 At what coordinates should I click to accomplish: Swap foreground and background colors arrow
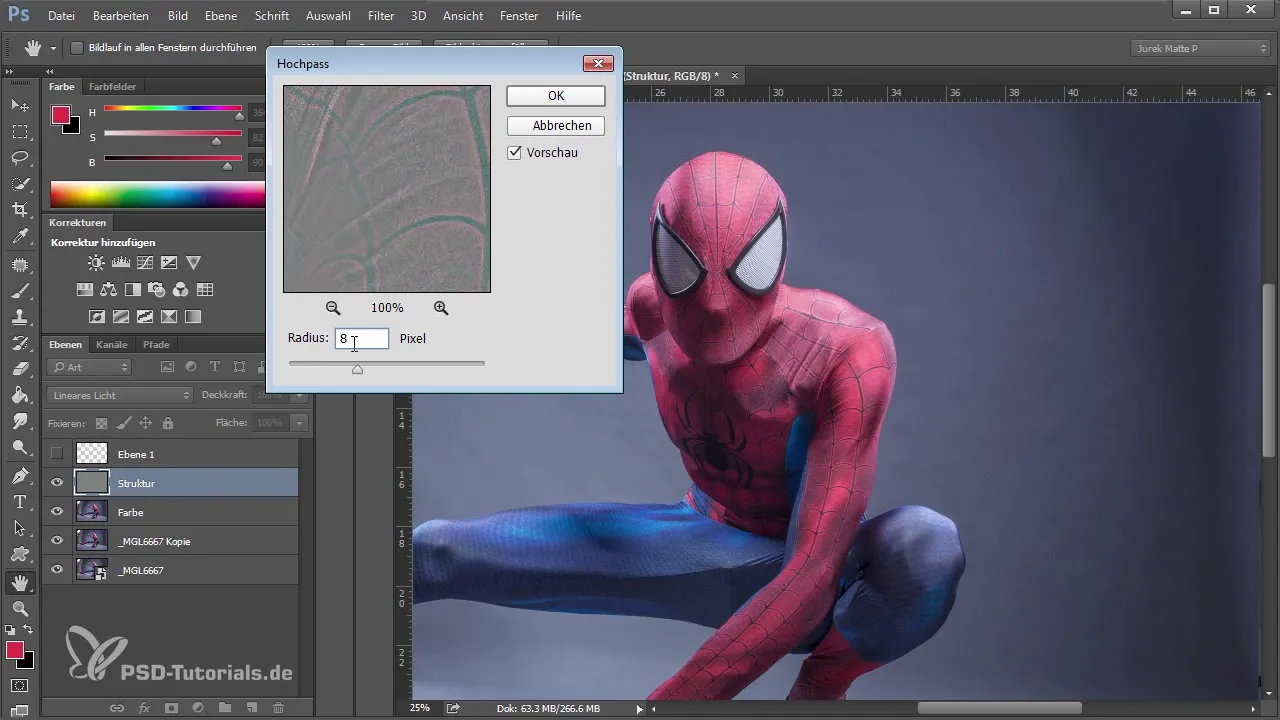pyautogui.click(x=28, y=629)
